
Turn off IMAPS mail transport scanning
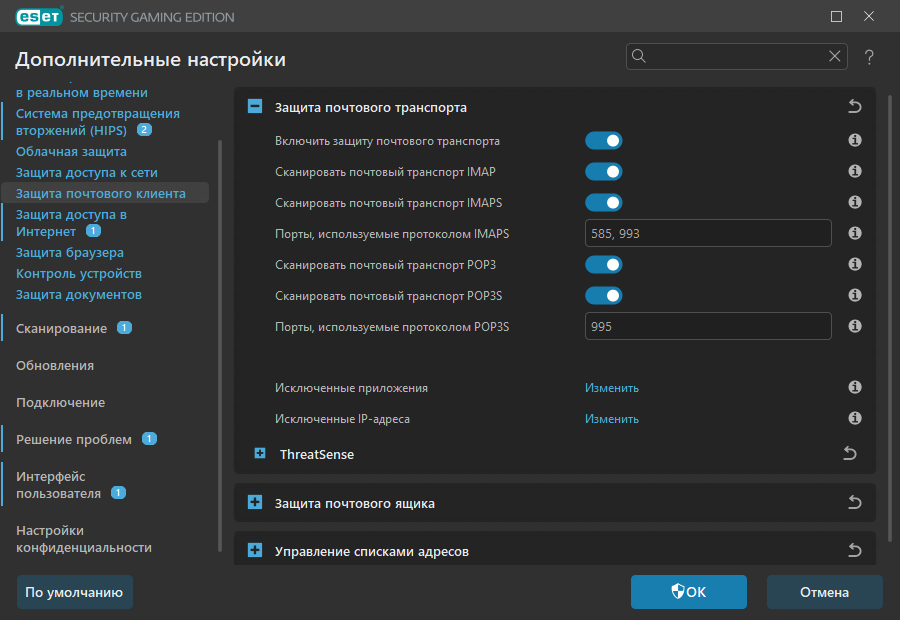pyautogui.click(x=604, y=203)
